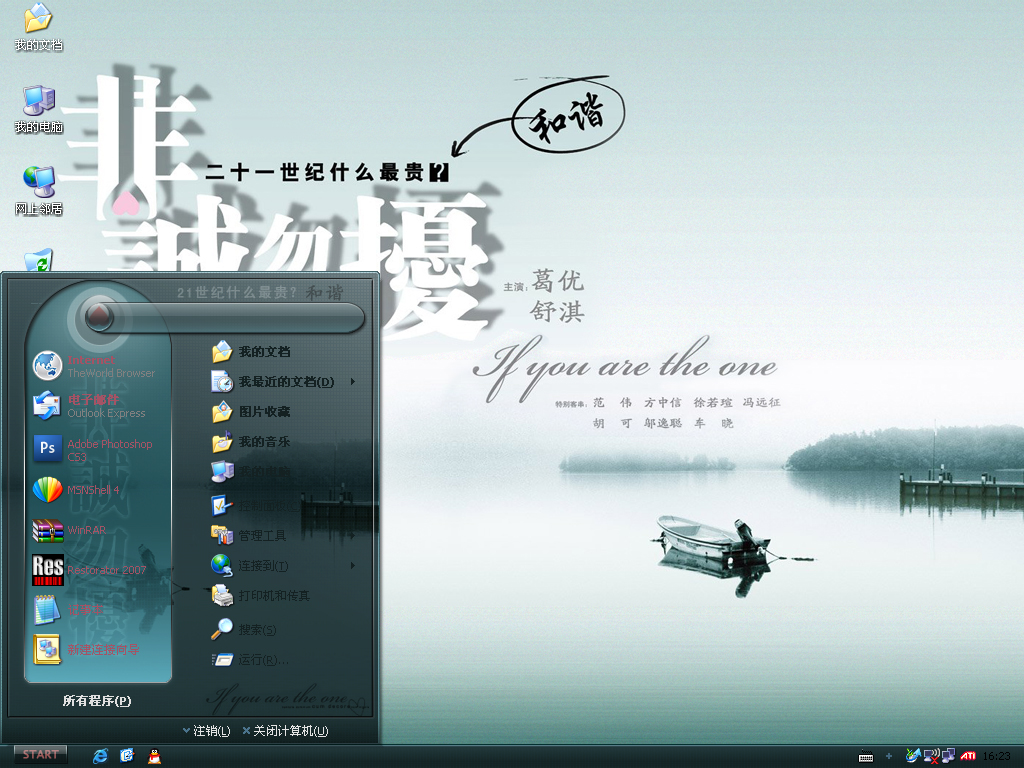Start MSNShell 4 from start menu
This screenshot has height=768, width=1024.
pos(76,490)
